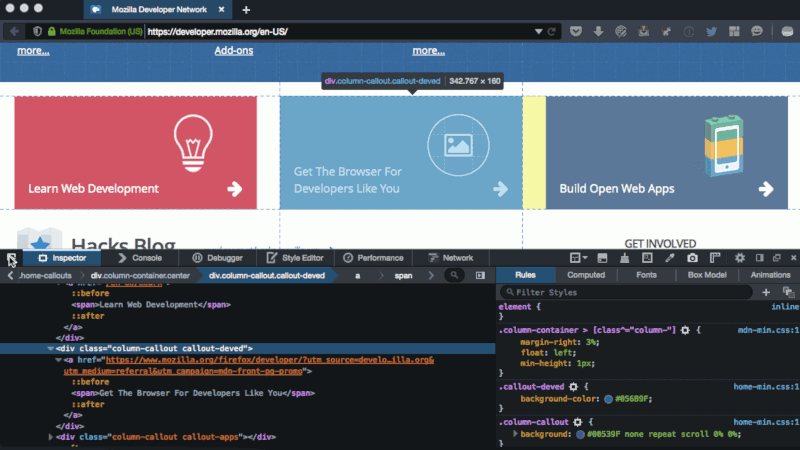This screenshot has width=800, height=450.
Task: Open a new browser tab with plus
Action: click(246, 10)
